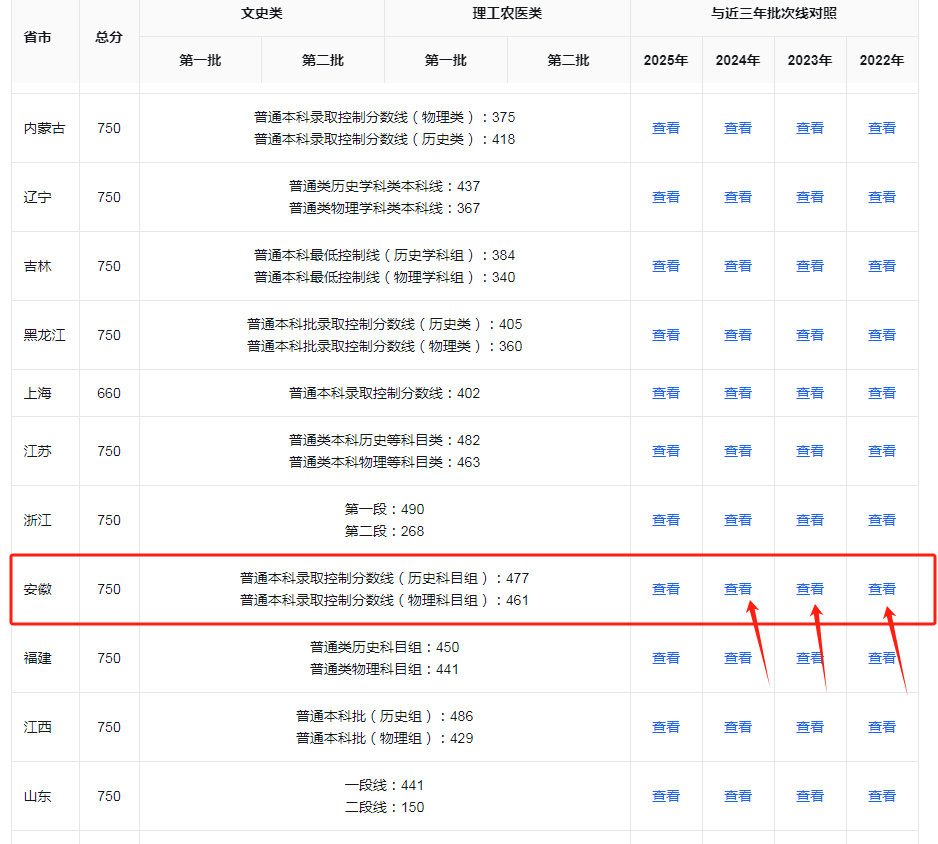View 辽宁 2023年 batch line
Screen dimensions: 938x844
click(810, 197)
